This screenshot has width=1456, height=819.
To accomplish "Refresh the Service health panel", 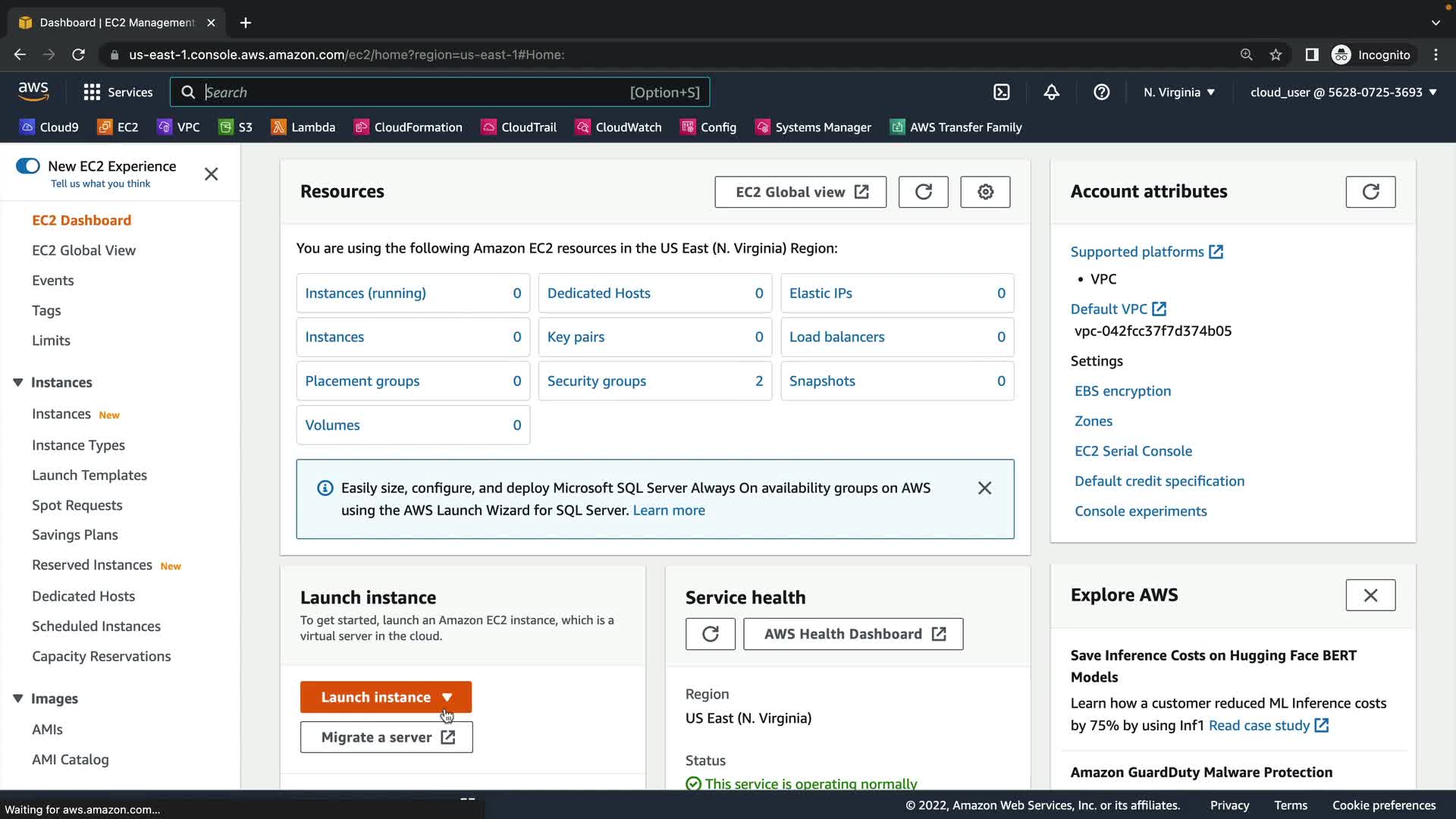I will tap(710, 634).
